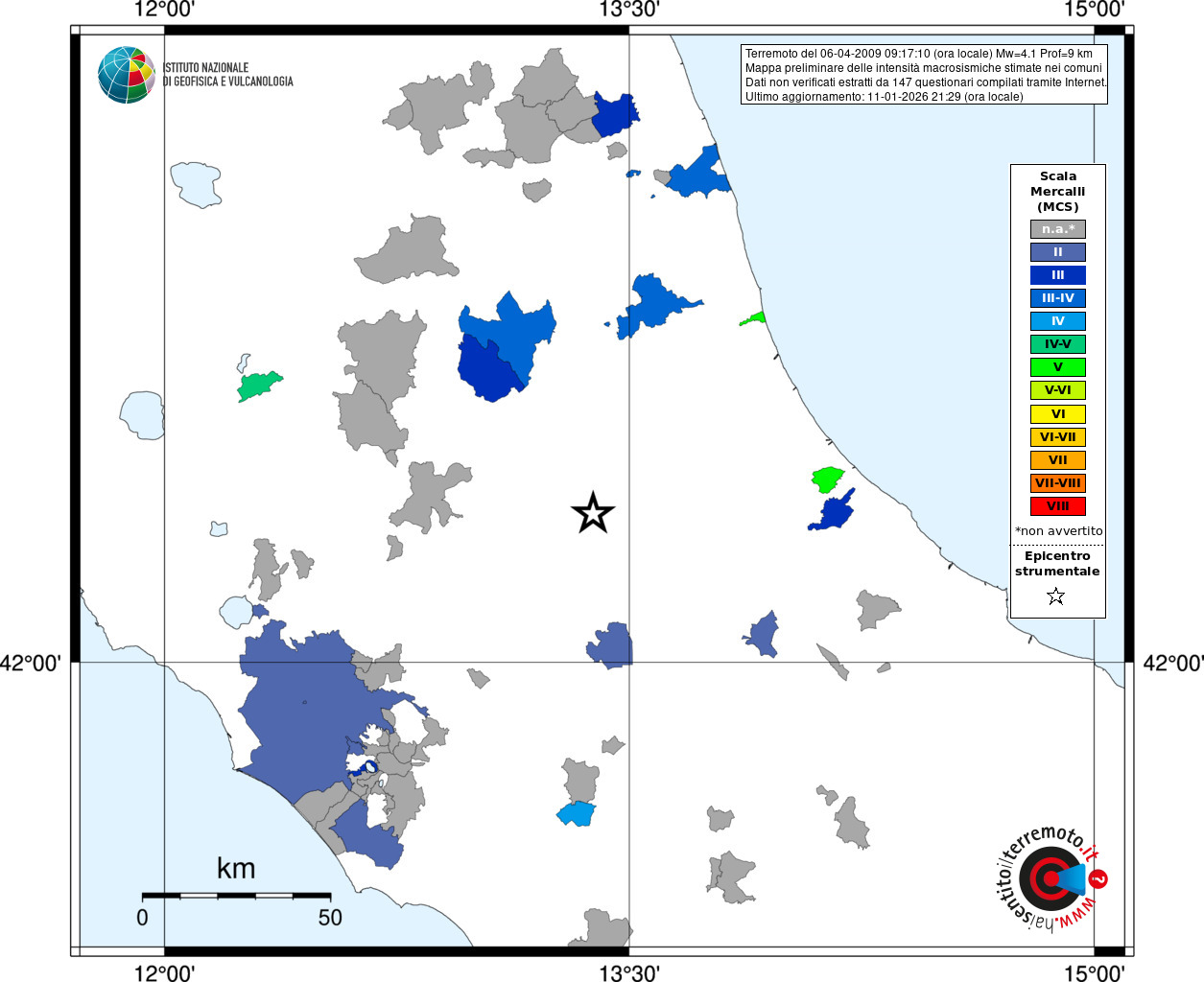Click the haisentitoilterremoto.it logo
Screen dimensions: 1204x982
[1052, 878]
